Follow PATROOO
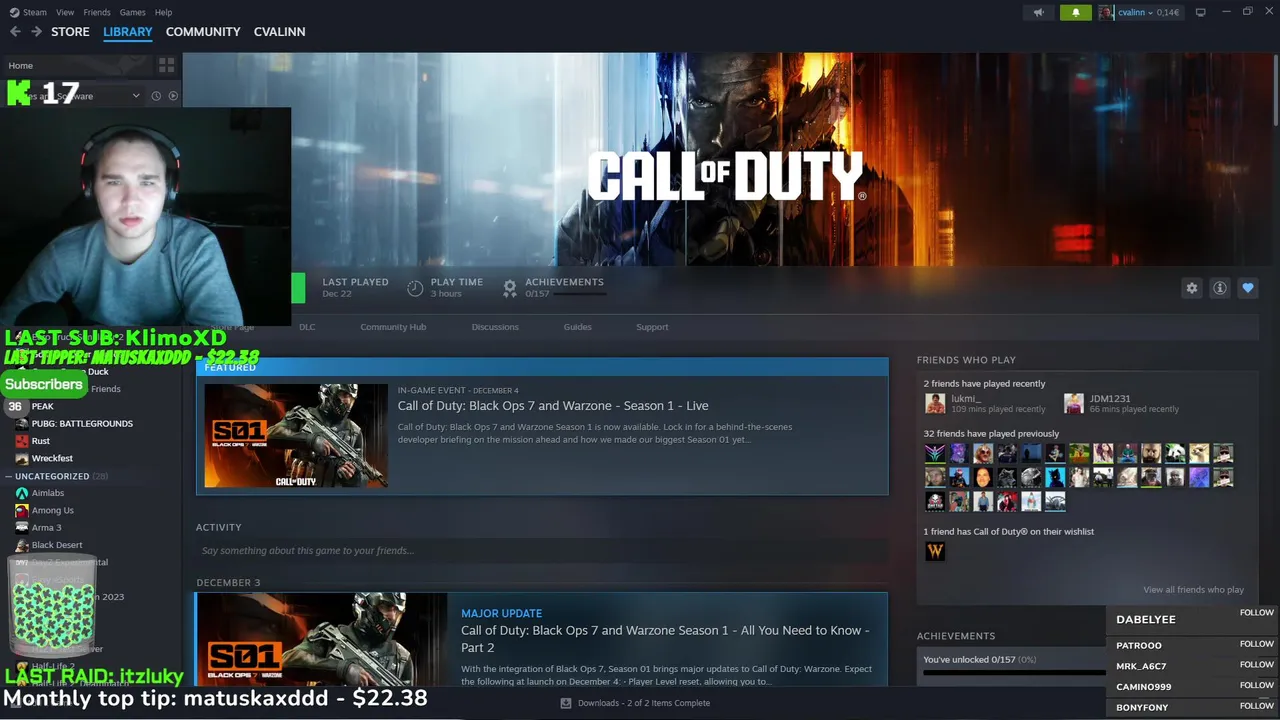 click(x=1256, y=644)
